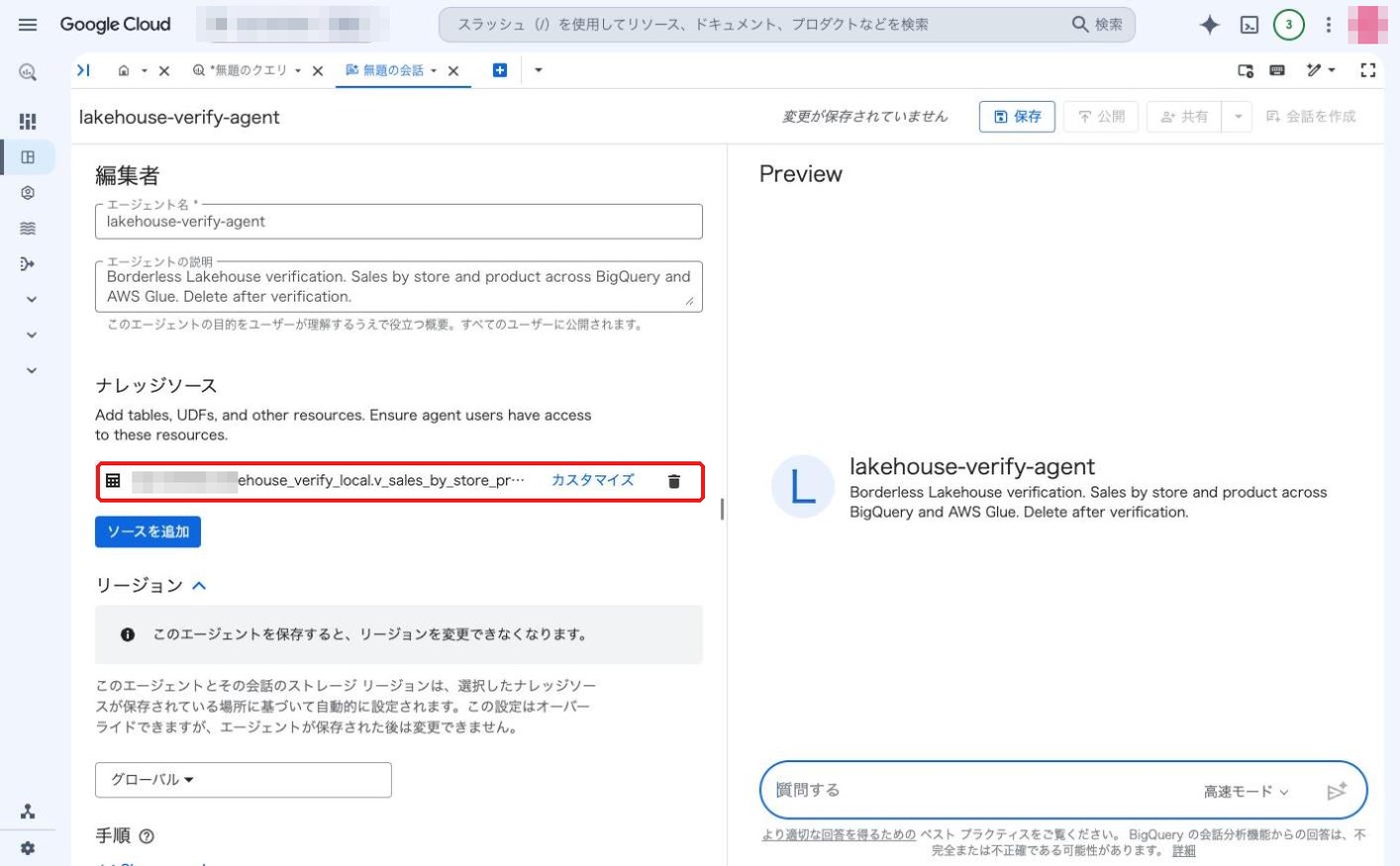Open the hexagon agent icon in sidebar
Image resolution: width=1400 pixels, height=866 pixels.
pos(28,193)
